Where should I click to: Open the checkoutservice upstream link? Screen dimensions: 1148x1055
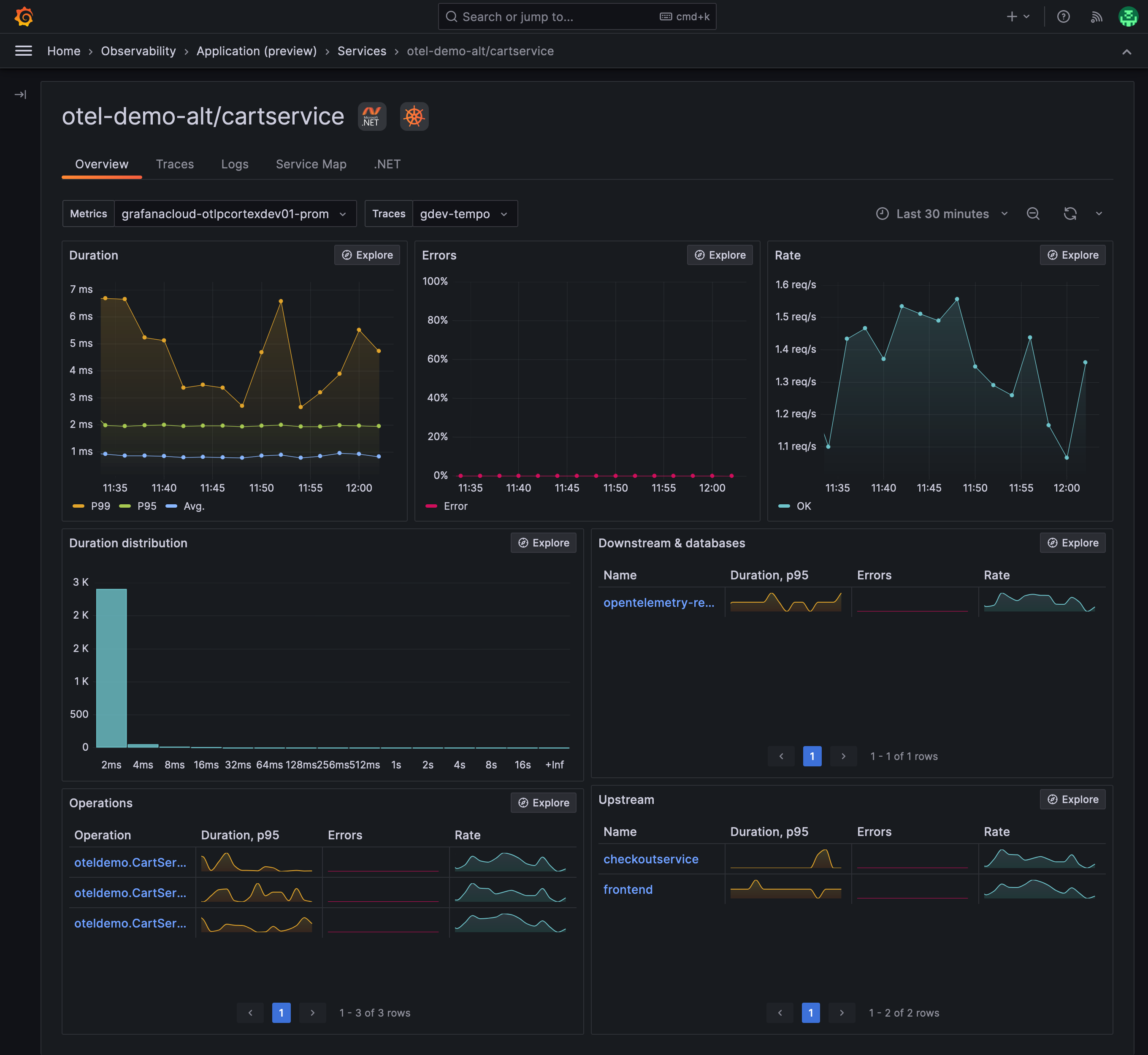651,859
